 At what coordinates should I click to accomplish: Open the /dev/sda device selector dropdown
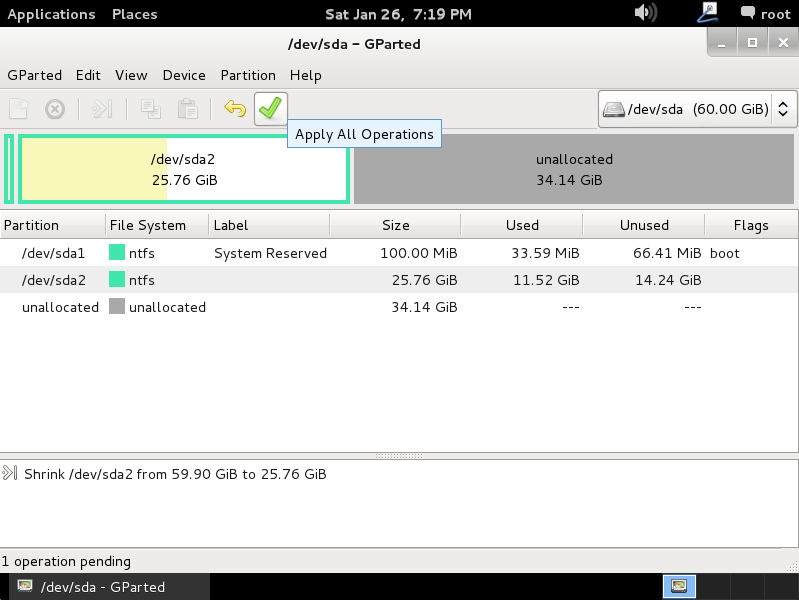point(697,109)
